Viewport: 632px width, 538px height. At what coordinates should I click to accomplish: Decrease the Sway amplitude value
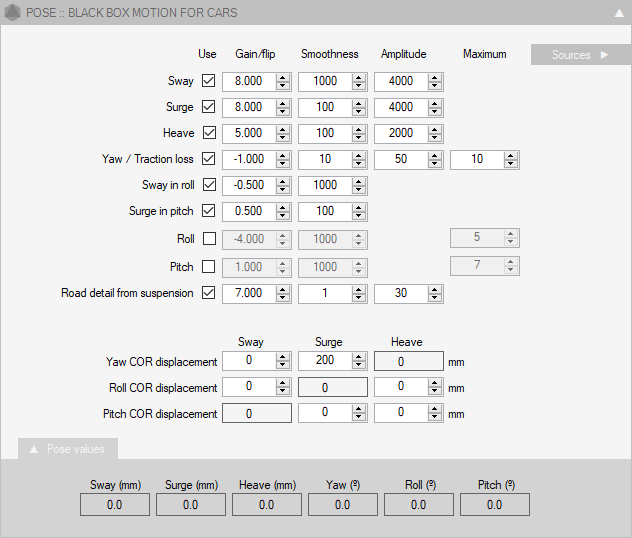tap(434, 85)
